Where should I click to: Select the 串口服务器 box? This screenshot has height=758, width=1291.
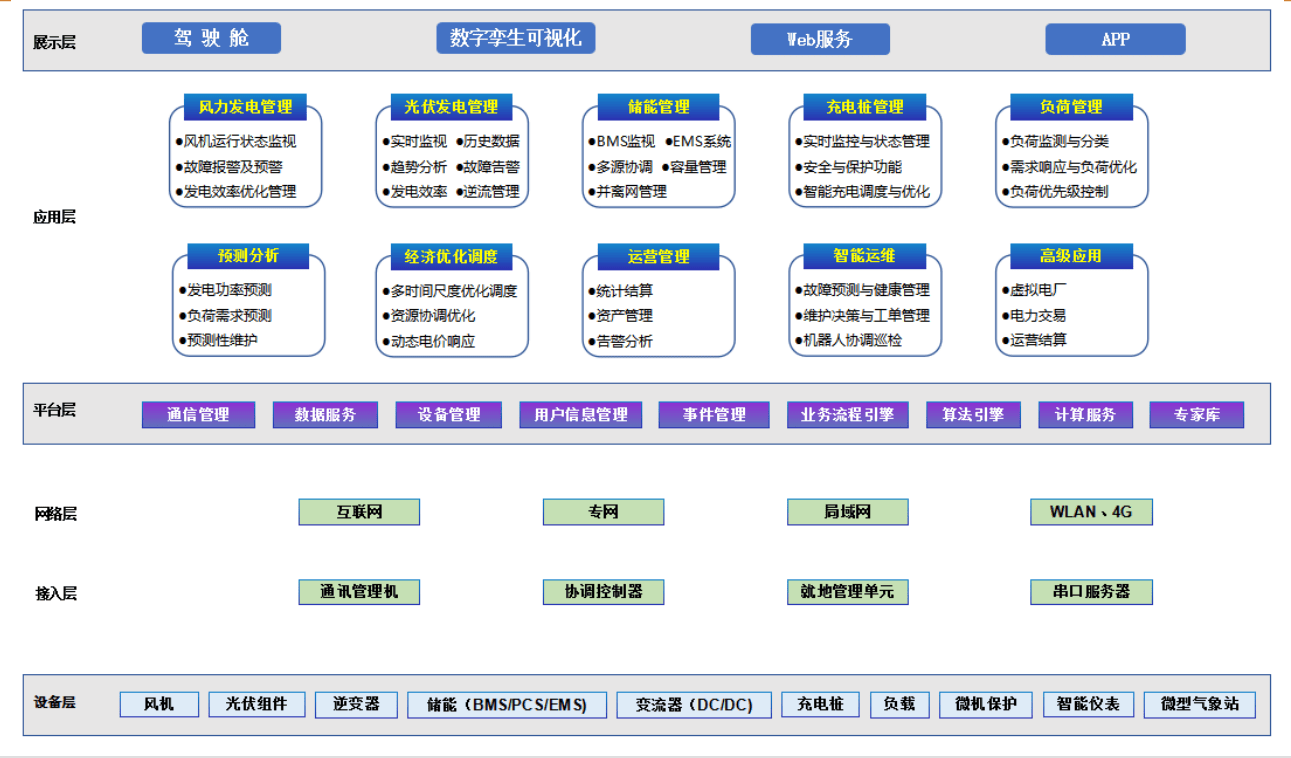point(1091,592)
